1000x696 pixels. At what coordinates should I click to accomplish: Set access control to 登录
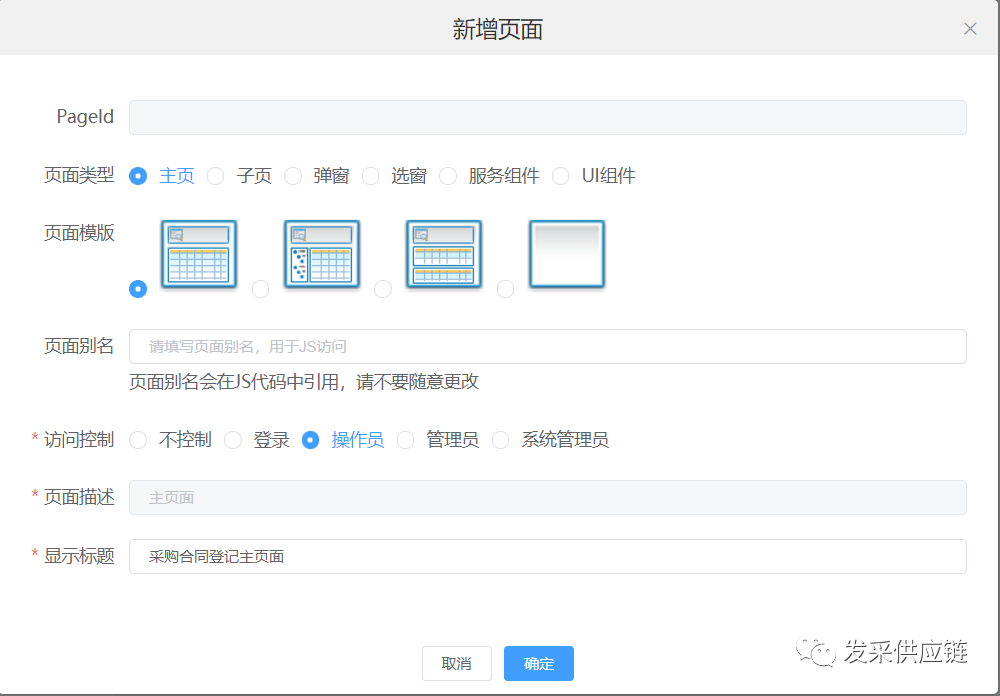(231, 440)
